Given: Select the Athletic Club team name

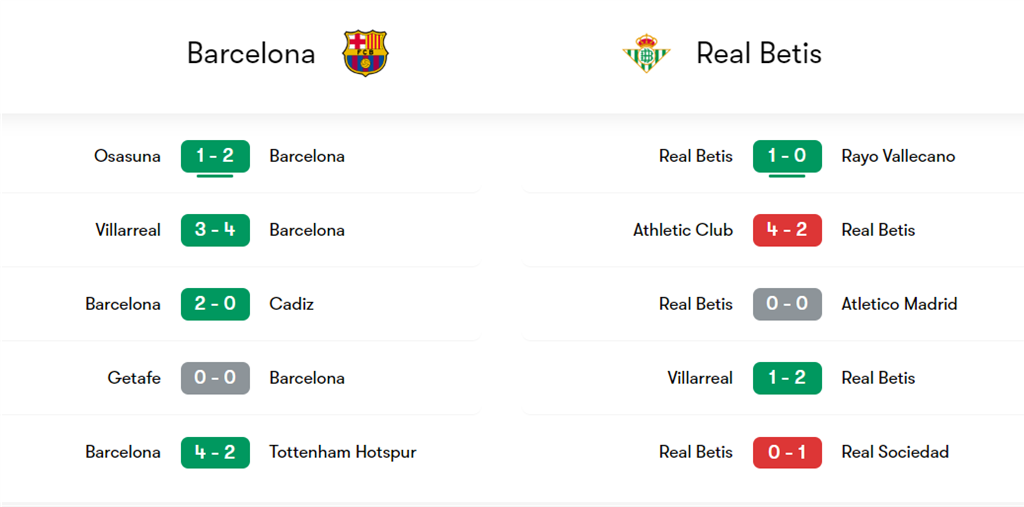Looking at the screenshot, I should click(683, 230).
